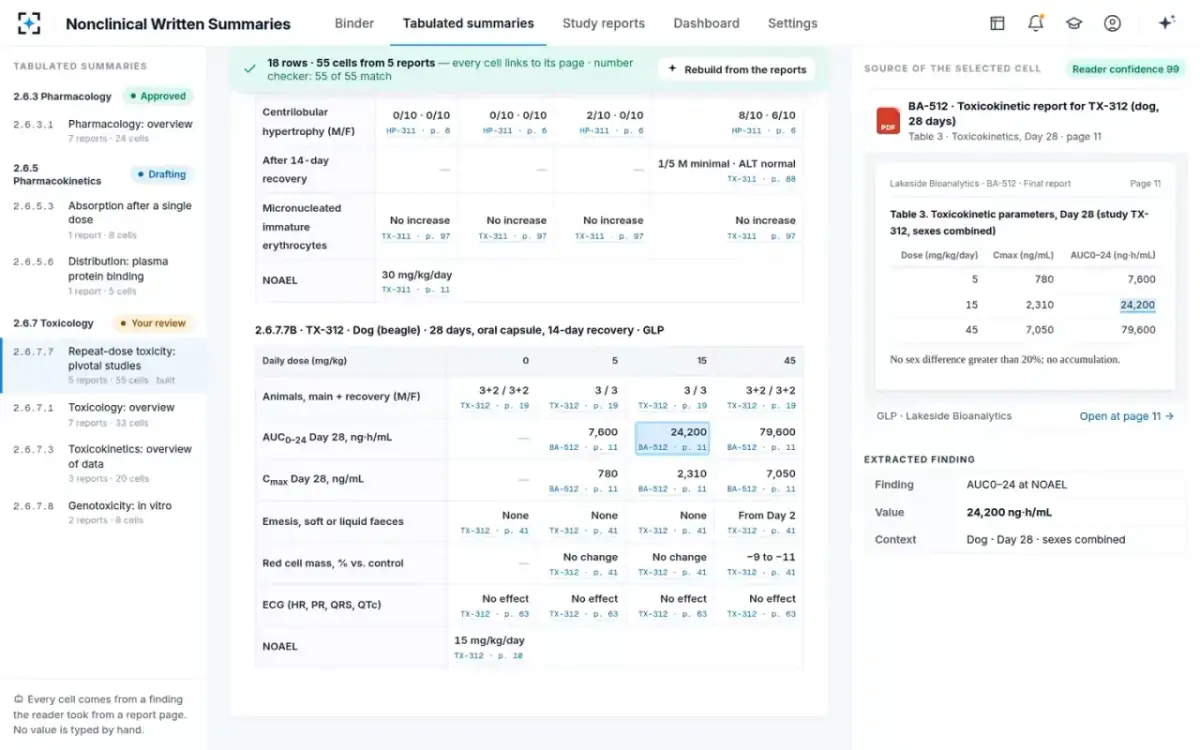Click the 2.6.7 Toxicology section heading
Image resolution: width=1200 pixels, height=750 pixels.
53,323
